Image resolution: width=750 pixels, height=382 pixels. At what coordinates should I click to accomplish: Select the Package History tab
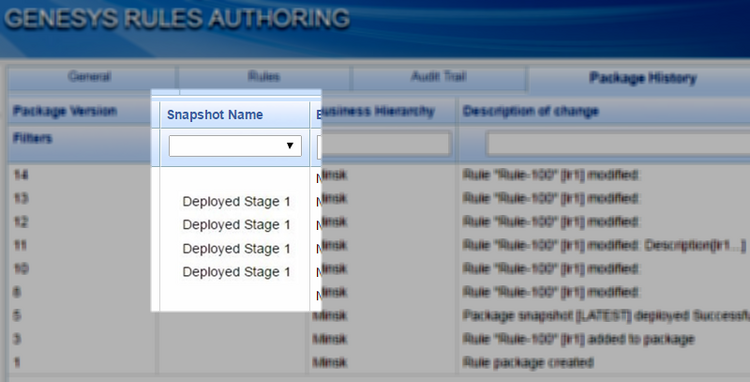[x=642, y=78]
